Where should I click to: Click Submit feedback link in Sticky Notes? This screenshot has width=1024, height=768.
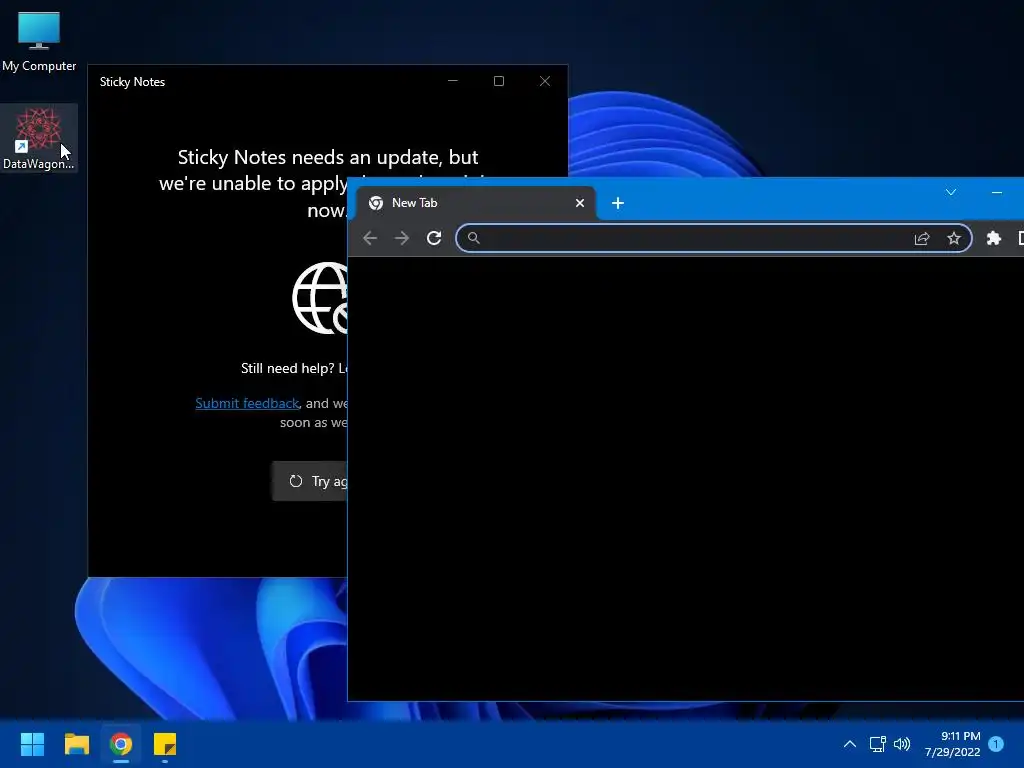tap(247, 404)
